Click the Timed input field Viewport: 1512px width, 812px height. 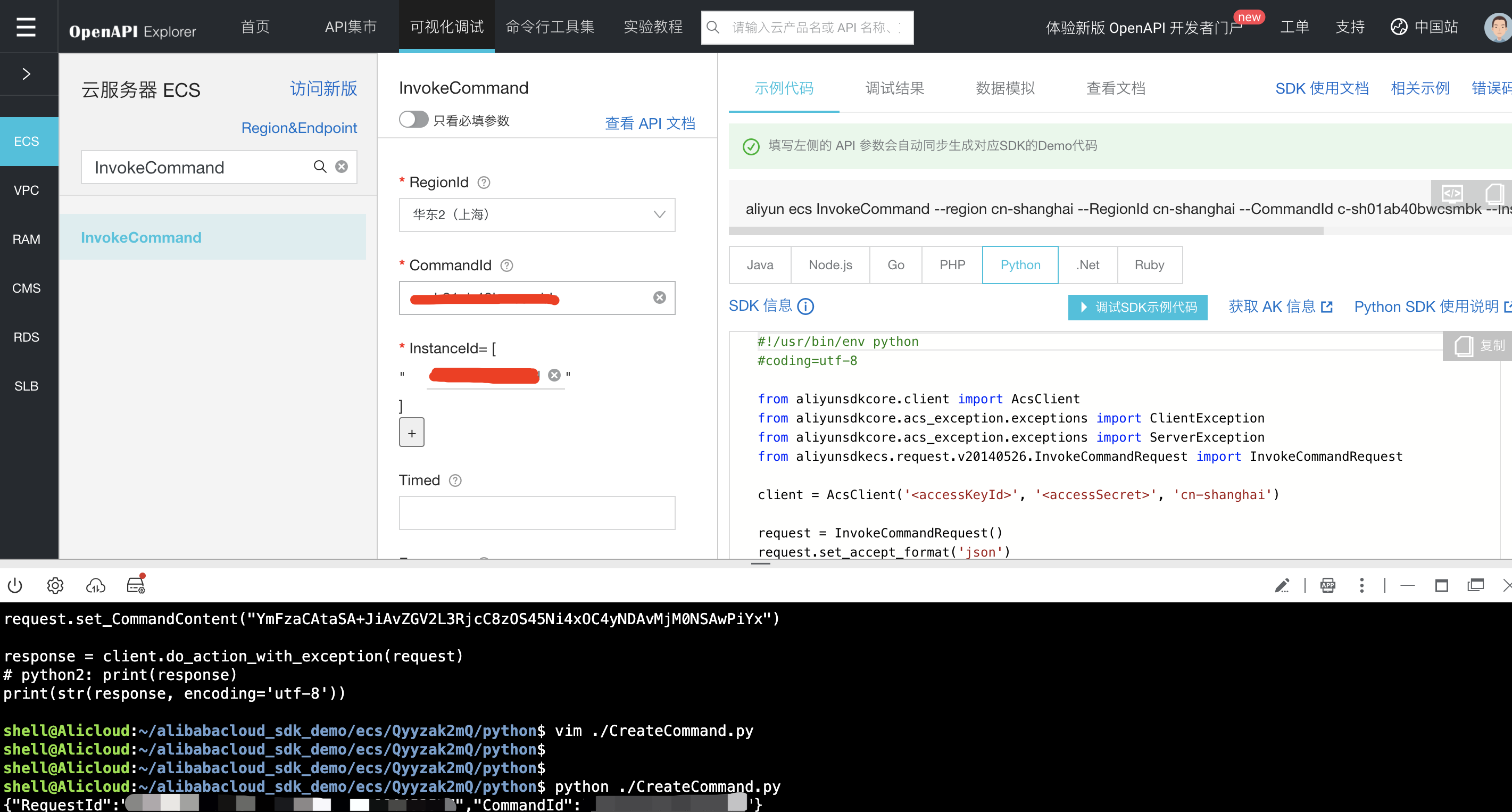click(536, 512)
